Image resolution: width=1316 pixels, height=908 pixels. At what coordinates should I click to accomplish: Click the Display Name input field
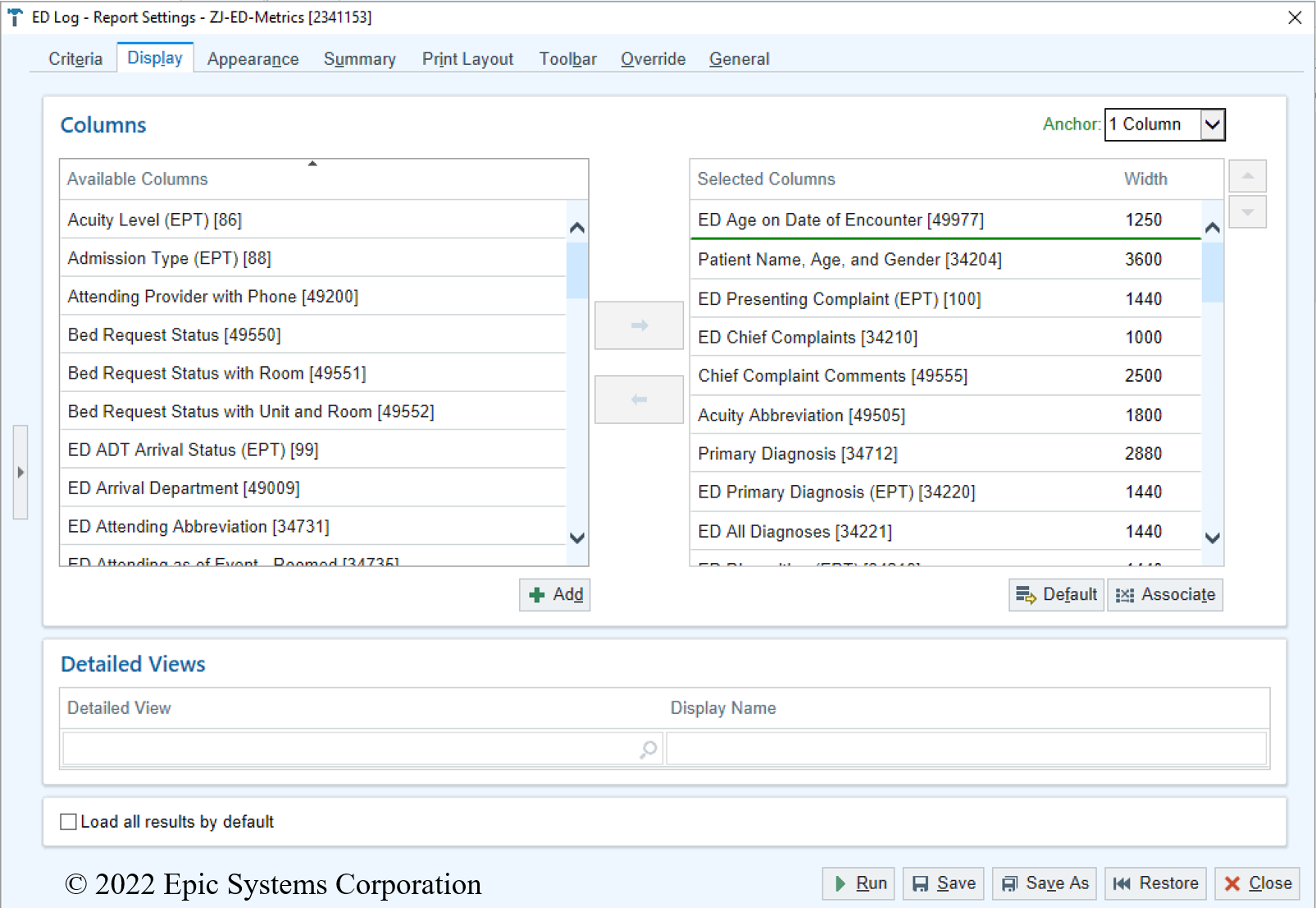tap(966, 749)
